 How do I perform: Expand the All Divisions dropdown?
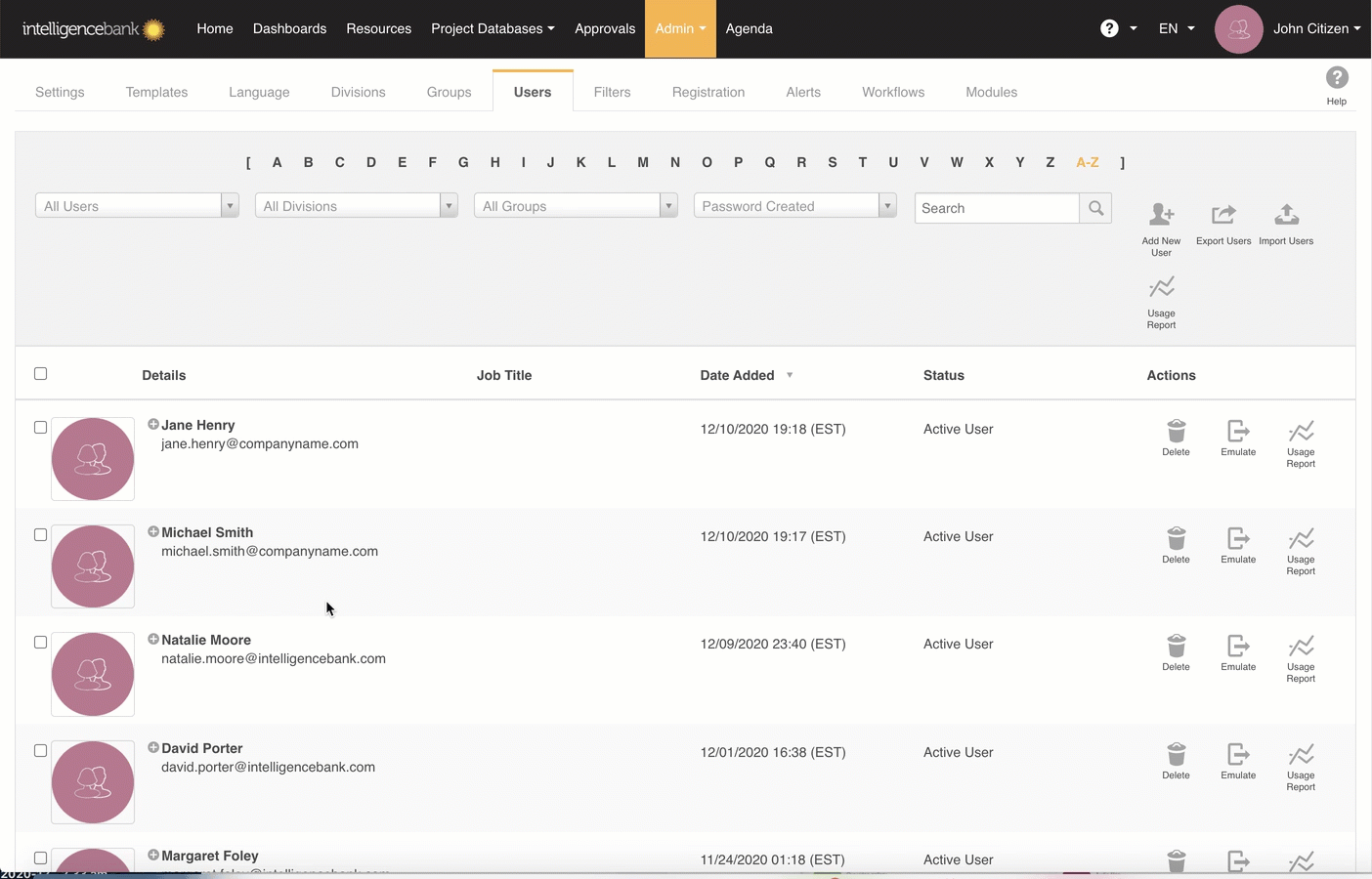356,206
